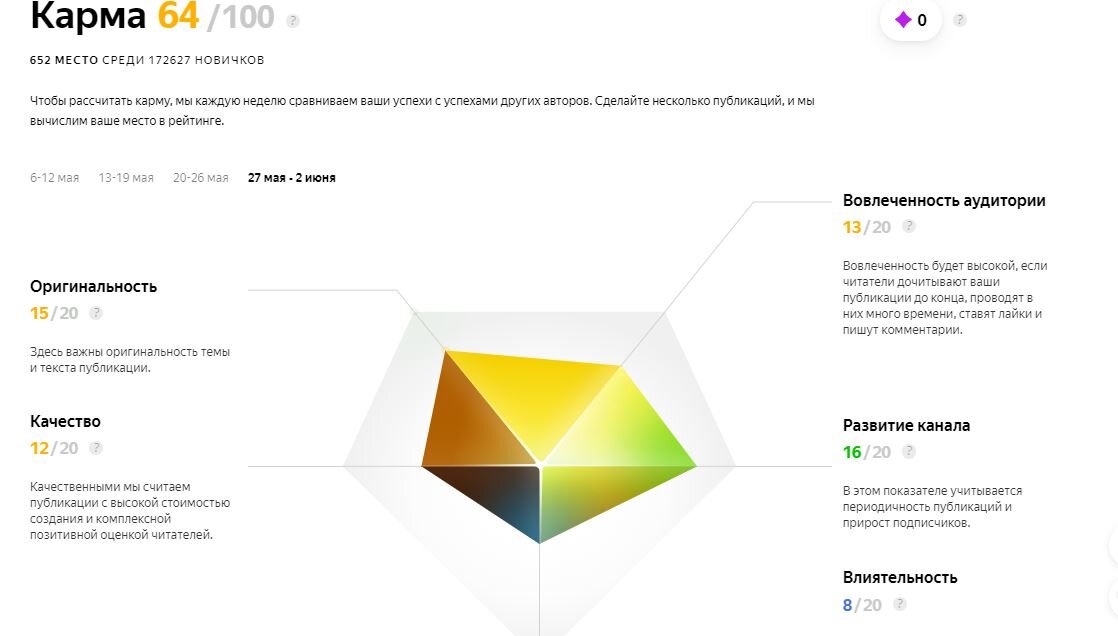Screen dimensions: 1118x636
Task: Switch to the 20-26 мая week
Action: [200, 178]
